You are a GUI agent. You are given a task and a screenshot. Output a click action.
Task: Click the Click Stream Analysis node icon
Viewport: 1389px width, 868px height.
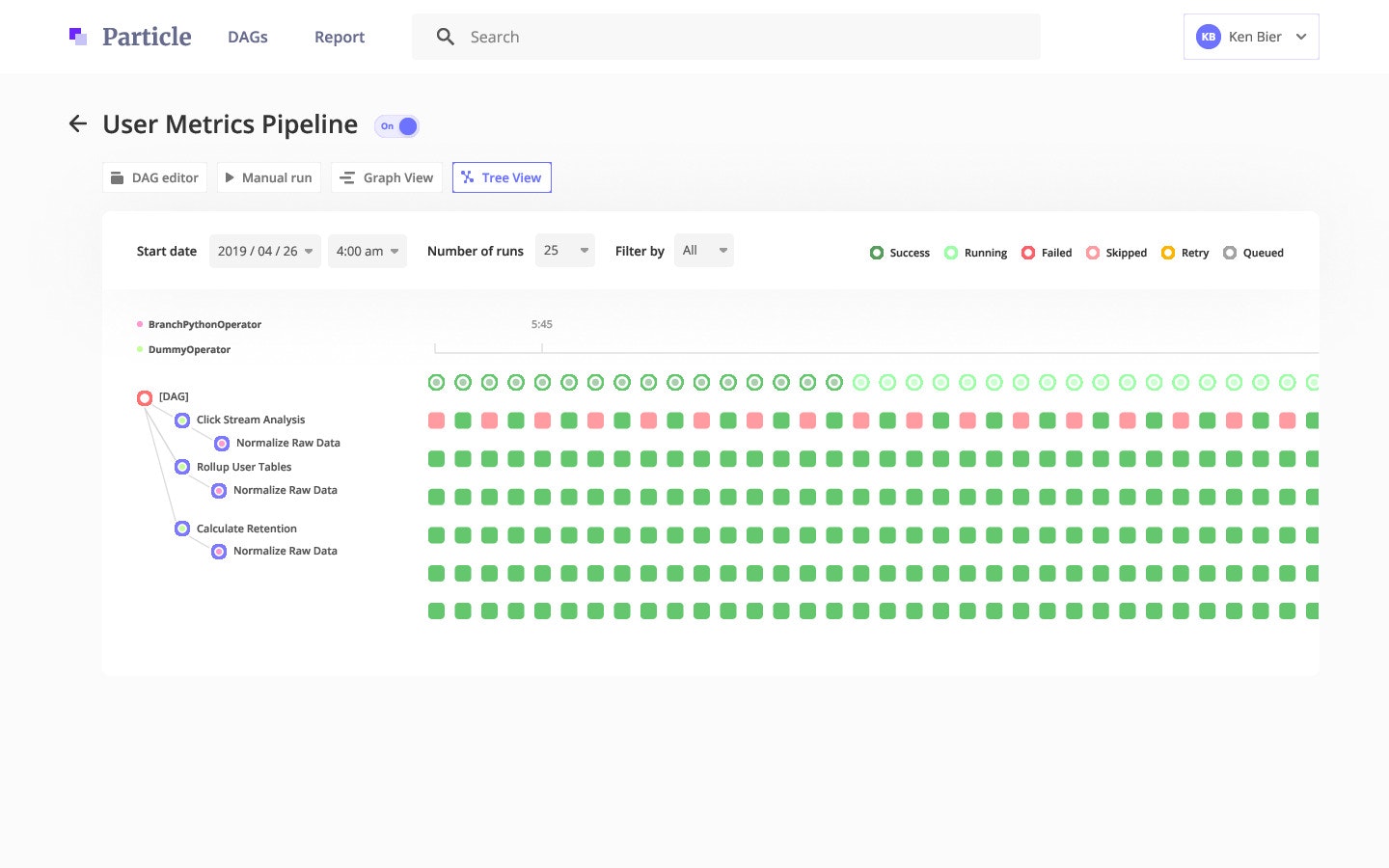tap(182, 420)
